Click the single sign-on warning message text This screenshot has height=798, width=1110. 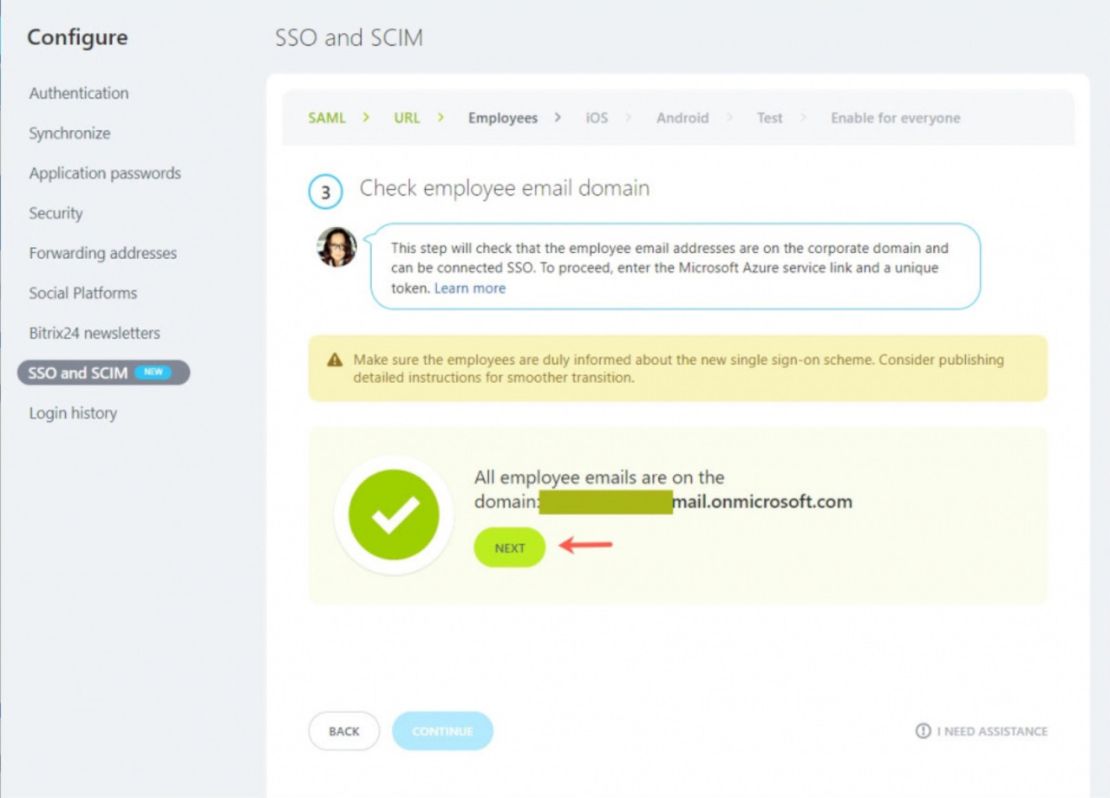678,368
